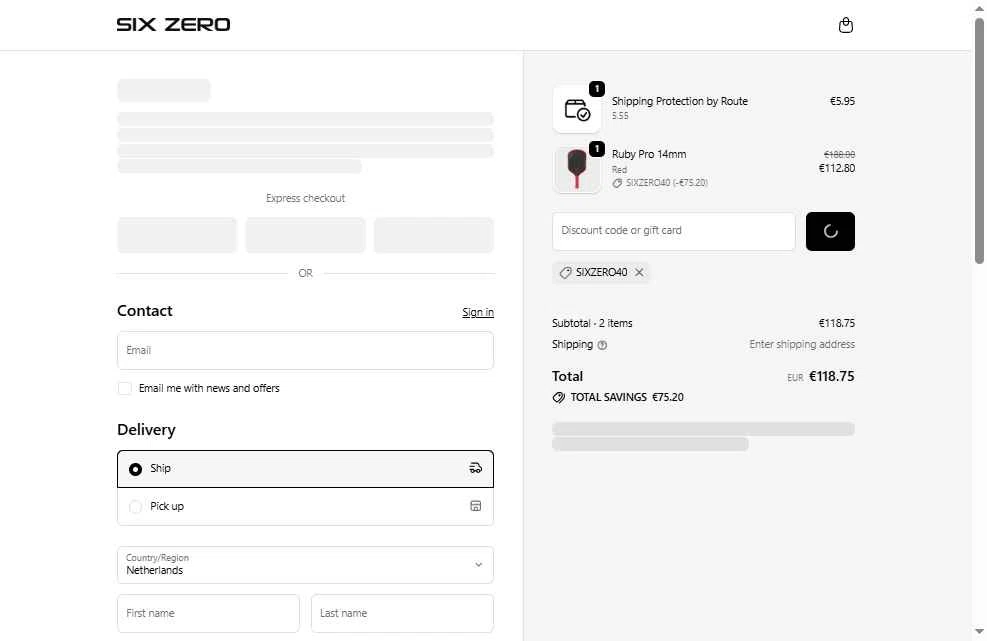Image resolution: width=987 pixels, height=641 pixels.
Task: Click the 'Express checkout' label
Action: tap(305, 198)
